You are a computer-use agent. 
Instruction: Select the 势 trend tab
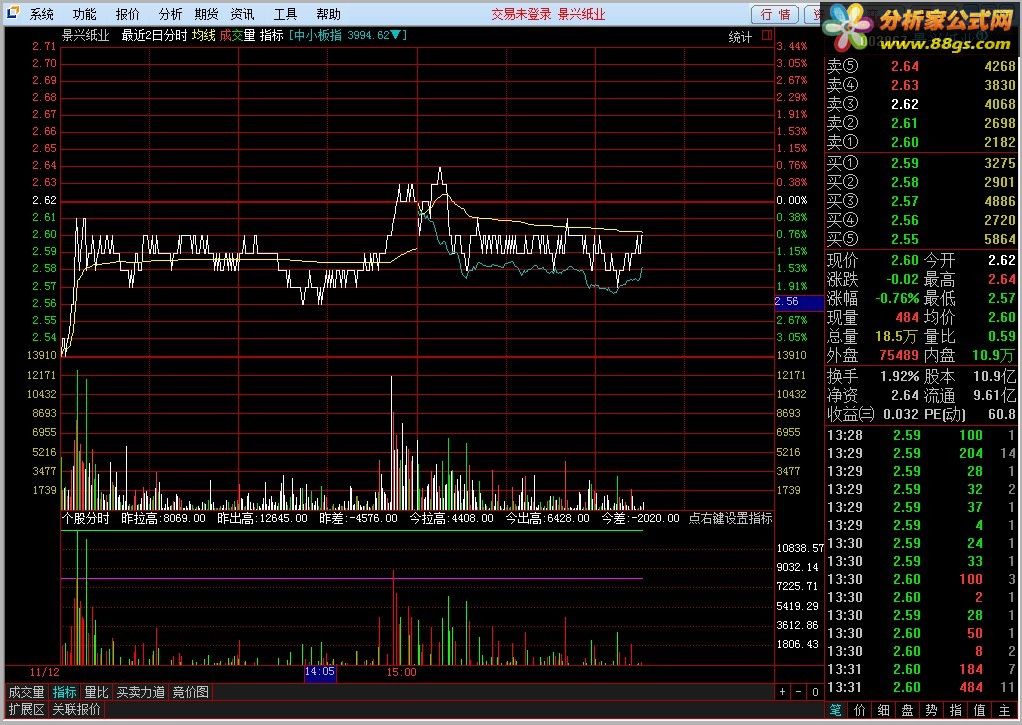pyautogui.click(x=931, y=710)
